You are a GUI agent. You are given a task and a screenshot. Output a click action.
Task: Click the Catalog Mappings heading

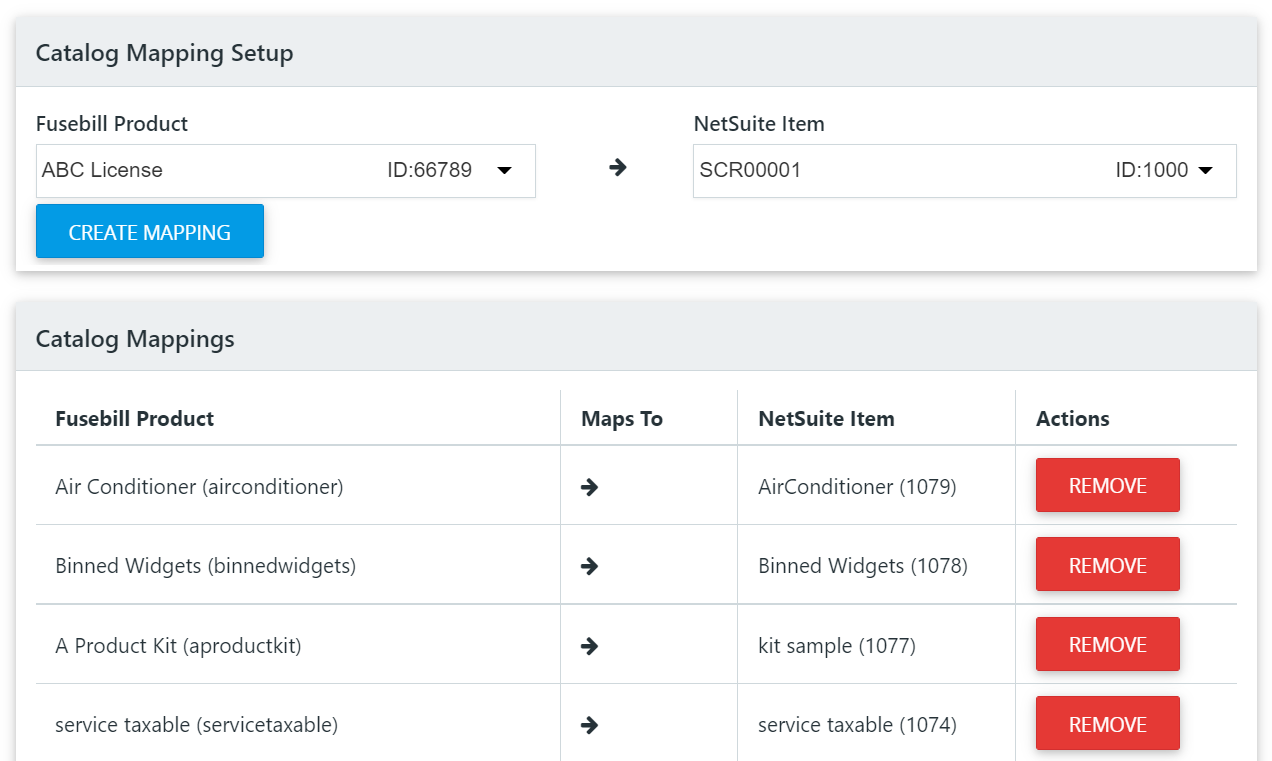[135, 339]
